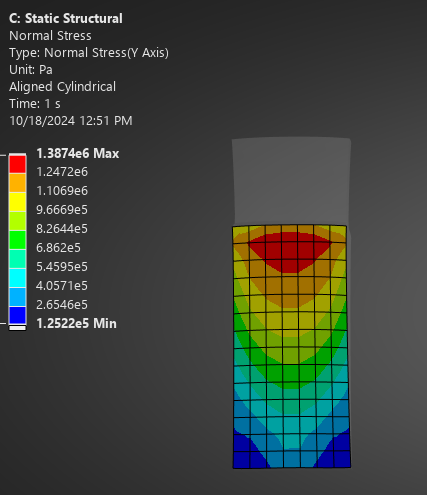The image size is (427, 495).
Task: Select the 1.1069e6 legend value
Action: (x=62, y=191)
